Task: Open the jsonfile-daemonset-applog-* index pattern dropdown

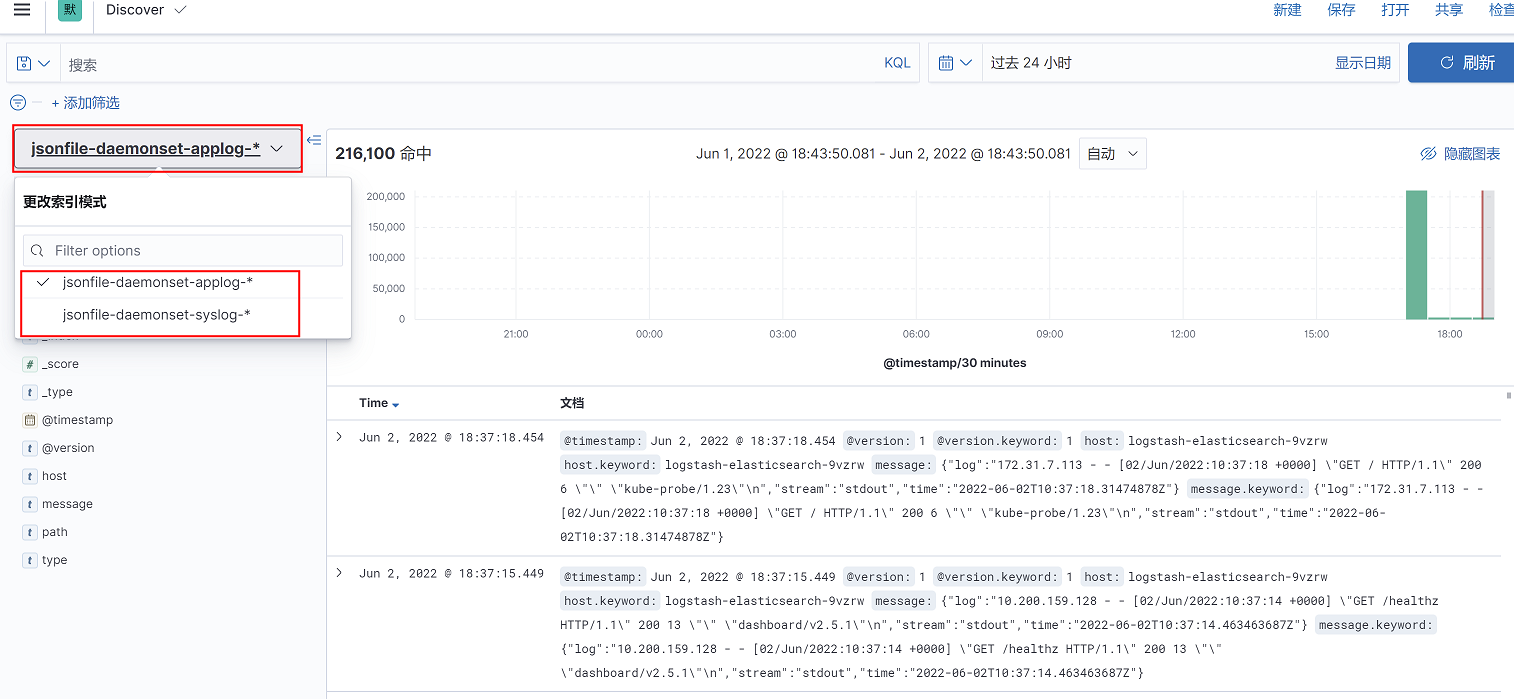Action: [157, 149]
